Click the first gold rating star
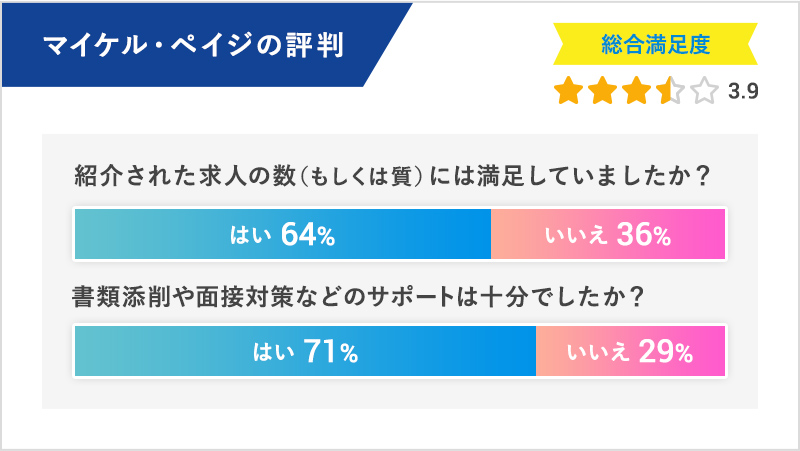 tap(570, 92)
